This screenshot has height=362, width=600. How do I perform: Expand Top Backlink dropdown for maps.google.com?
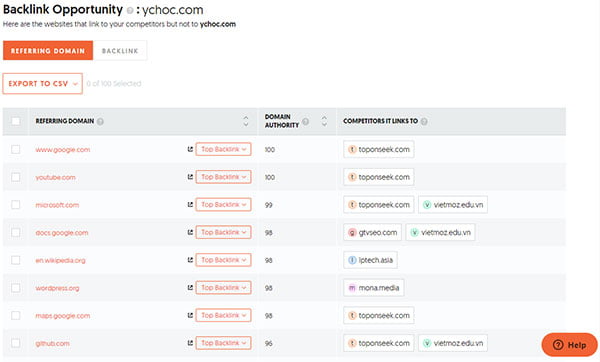[223, 315]
